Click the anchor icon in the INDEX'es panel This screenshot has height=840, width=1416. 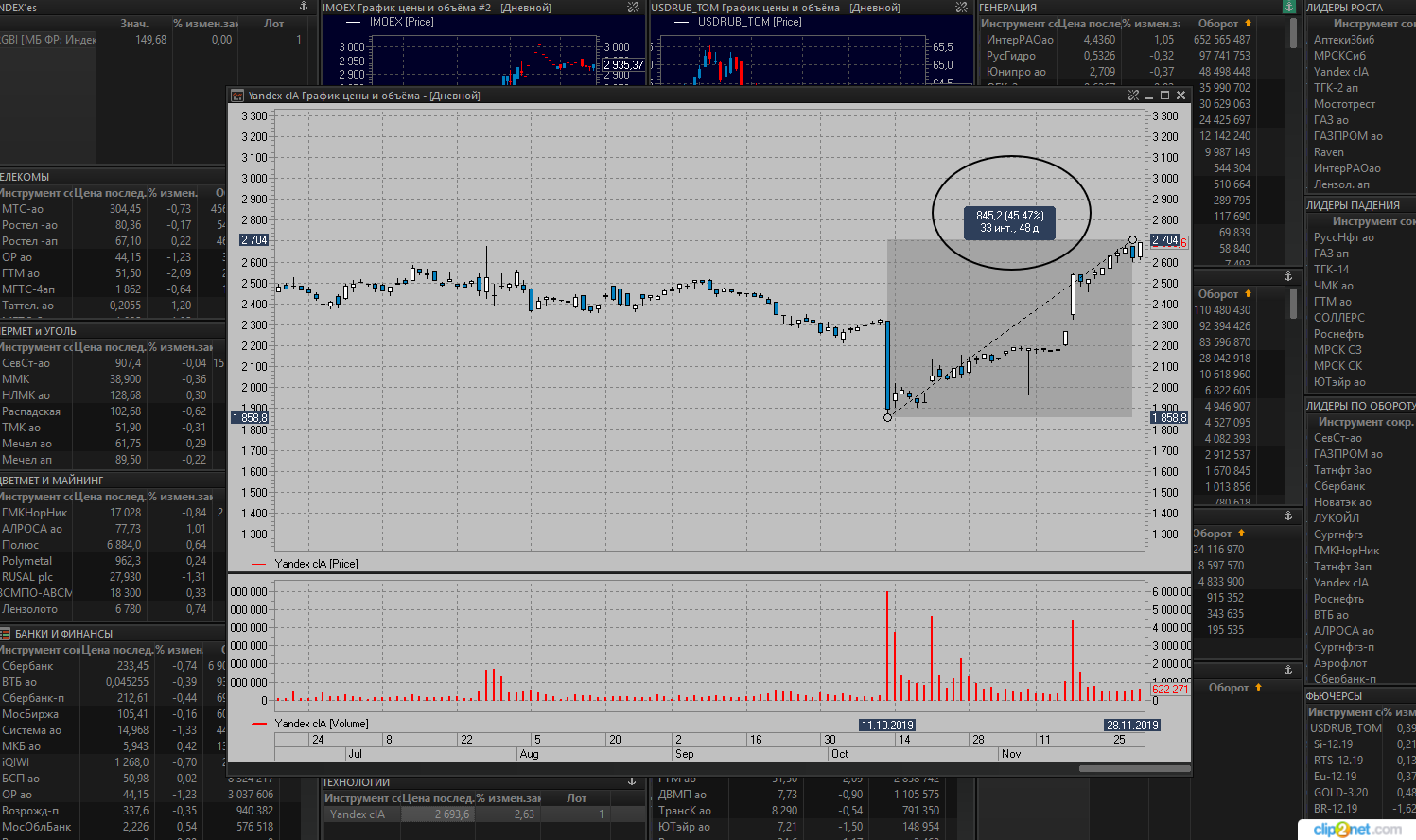tap(304, 7)
